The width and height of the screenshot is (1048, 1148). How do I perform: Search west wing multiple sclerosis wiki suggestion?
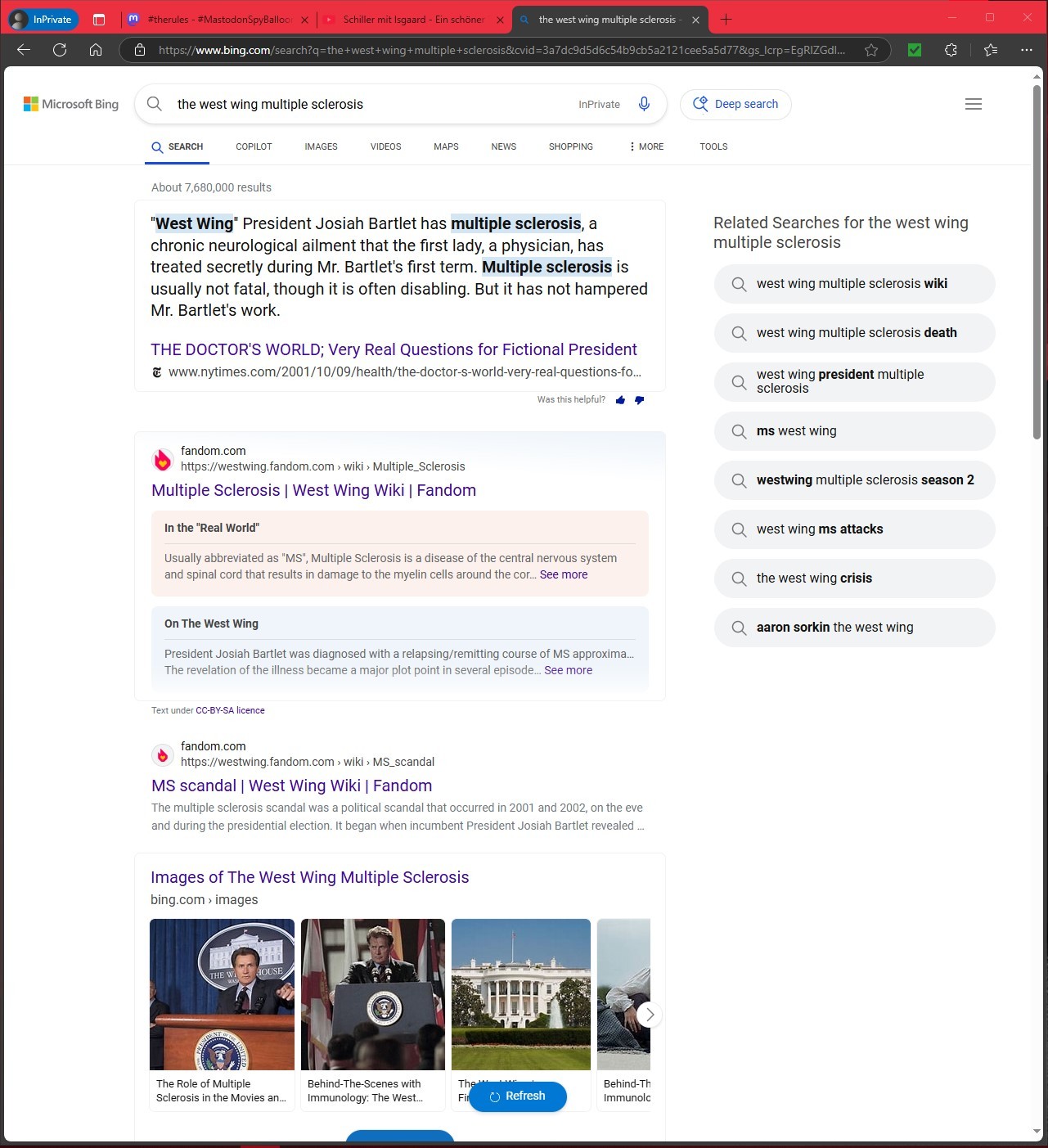pos(854,284)
